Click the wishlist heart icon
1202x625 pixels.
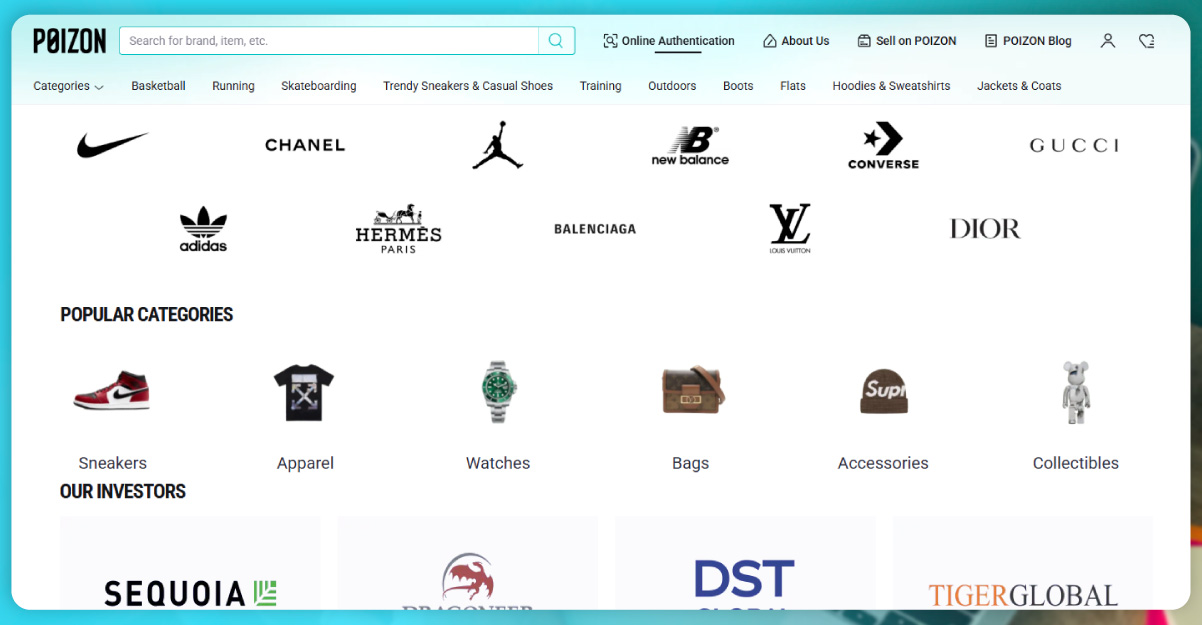tap(1146, 41)
